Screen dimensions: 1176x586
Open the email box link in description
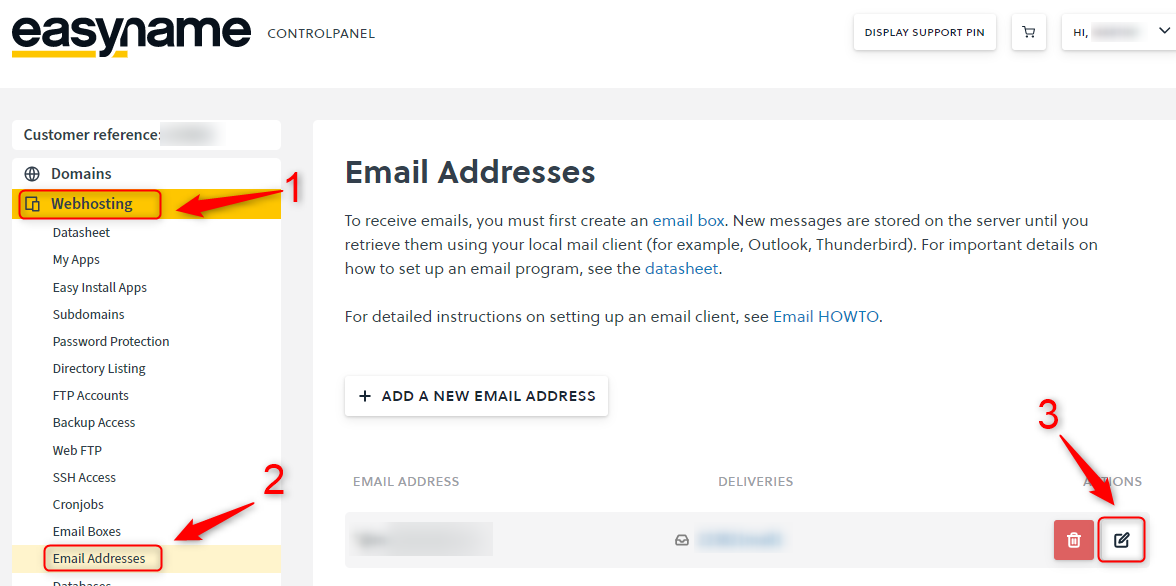[688, 221]
